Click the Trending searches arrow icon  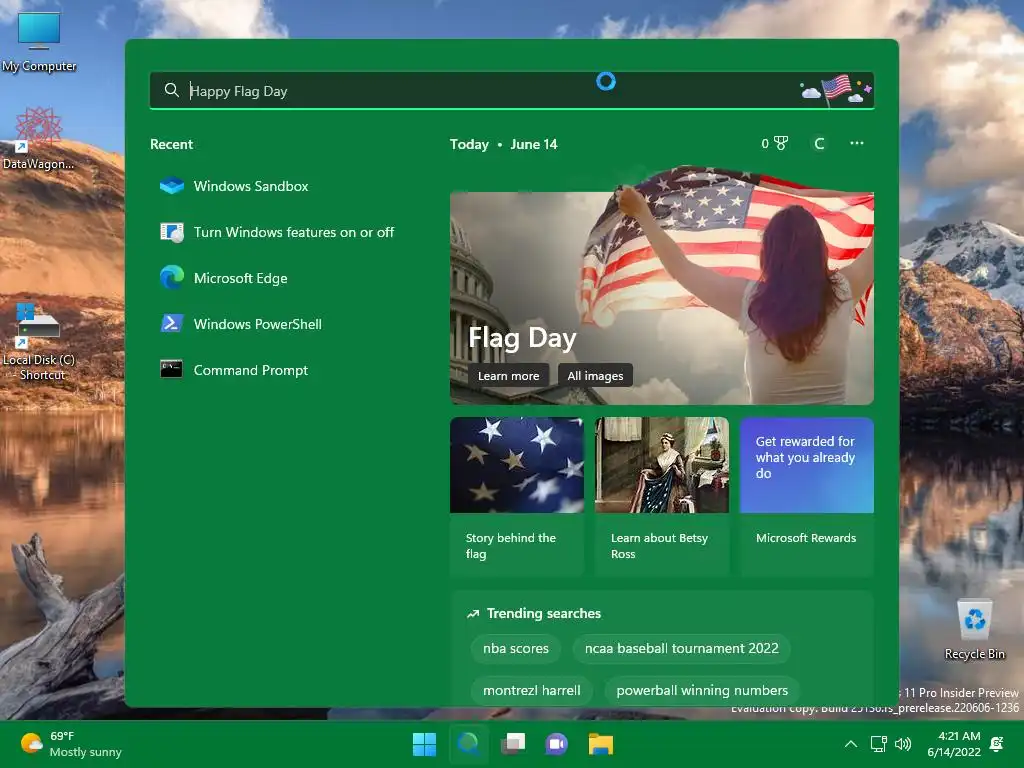coord(473,614)
